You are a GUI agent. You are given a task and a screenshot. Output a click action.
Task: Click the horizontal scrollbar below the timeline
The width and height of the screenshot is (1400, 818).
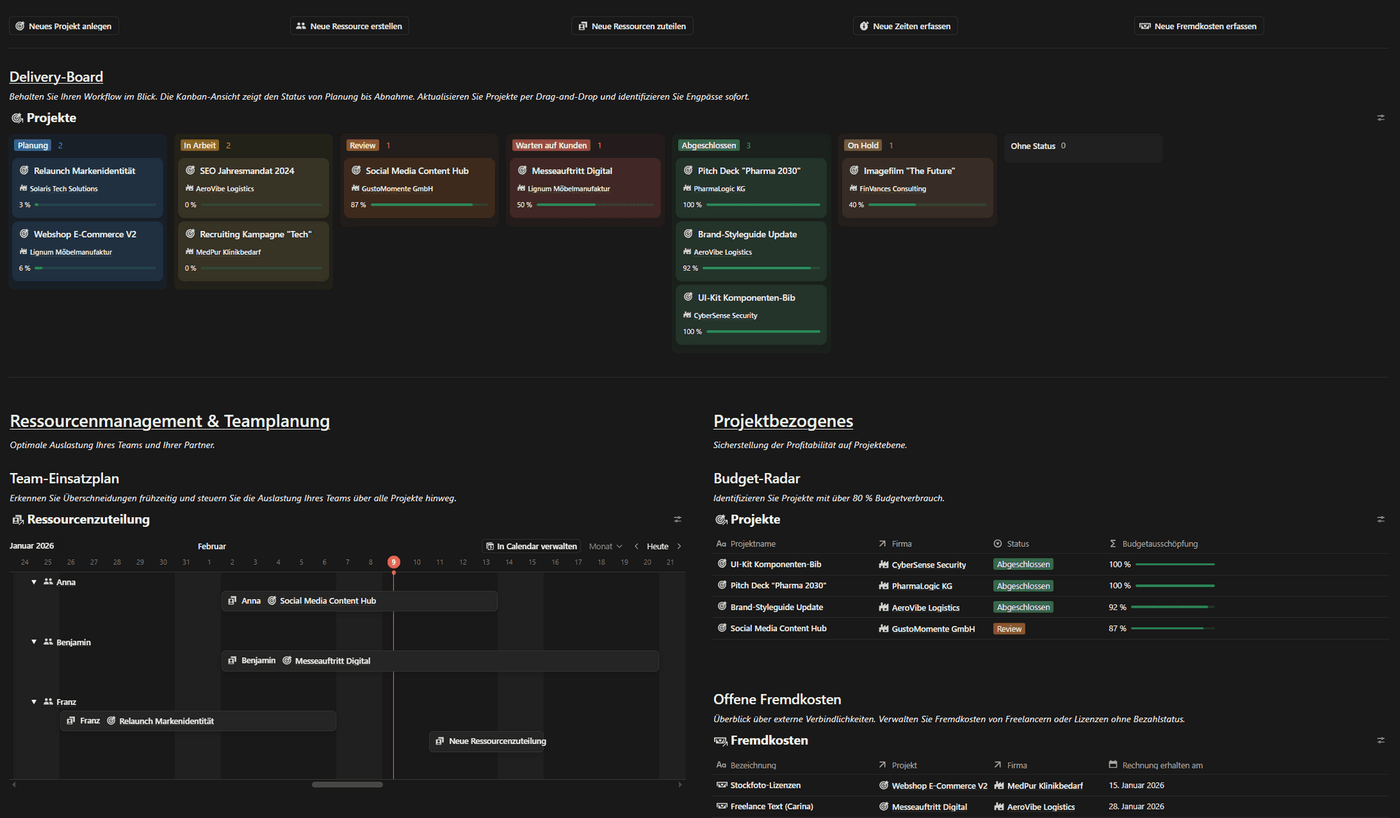347,785
